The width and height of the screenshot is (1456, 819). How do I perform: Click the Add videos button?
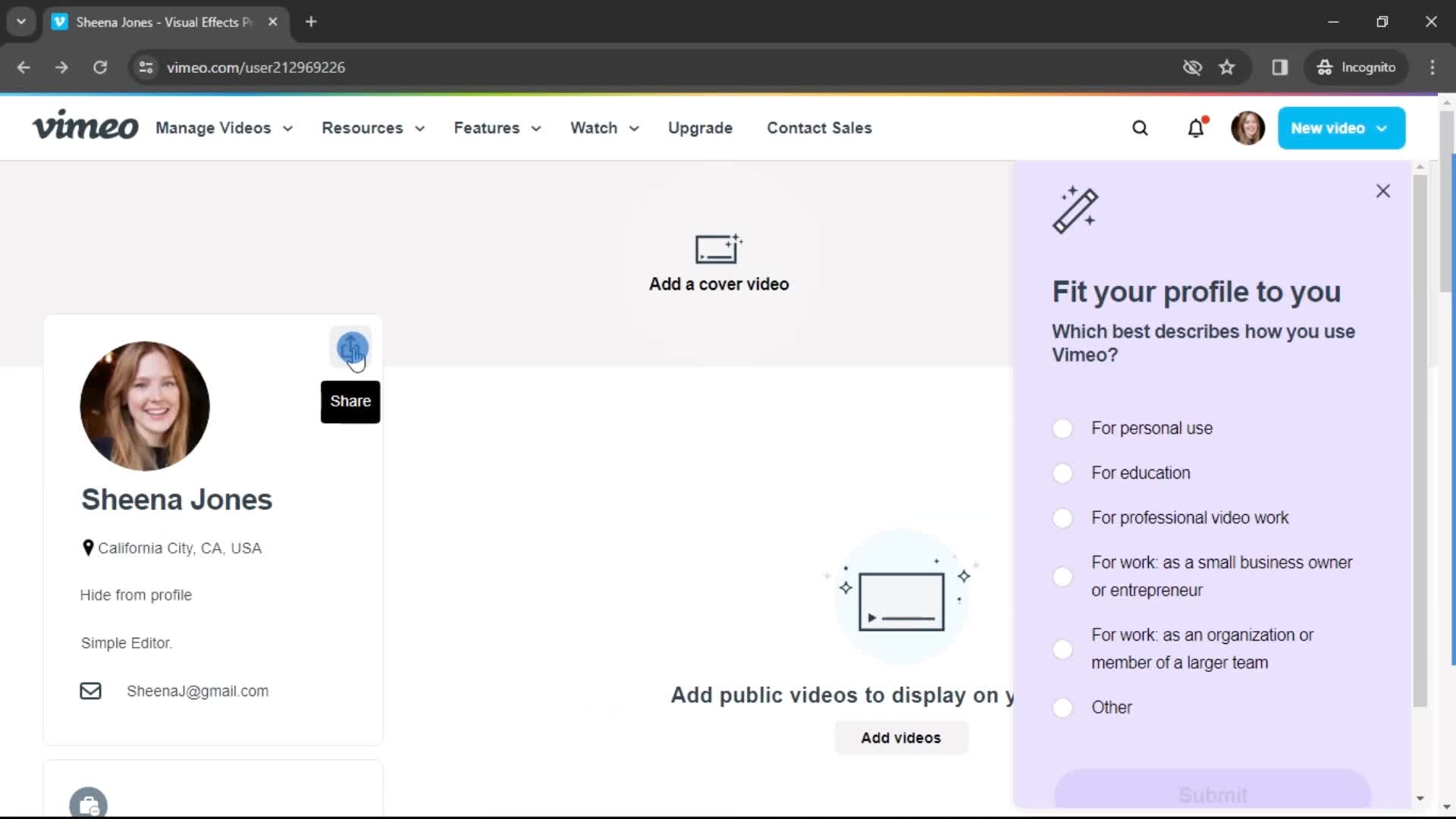pyautogui.click(x=901, y=738)
